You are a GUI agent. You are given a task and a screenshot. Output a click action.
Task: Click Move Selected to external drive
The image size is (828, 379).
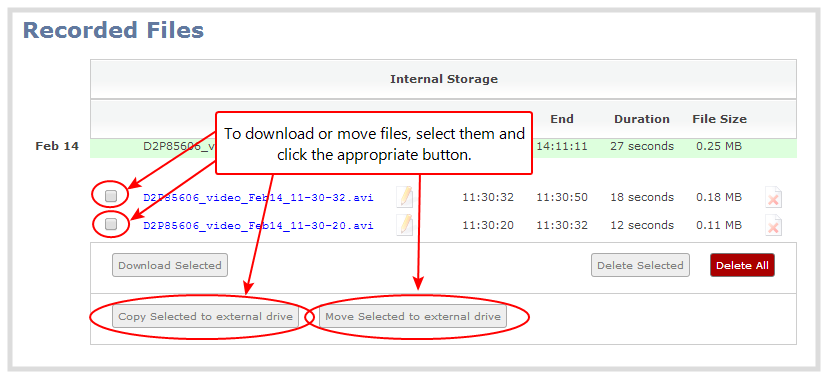(x=413, y=317)
